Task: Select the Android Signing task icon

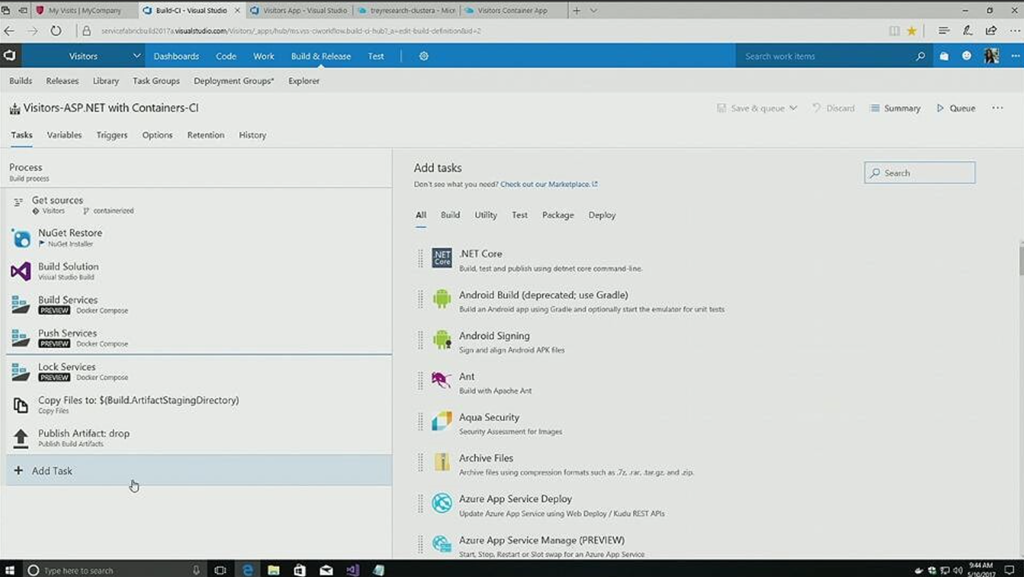Action: click(x=442, y=340)
